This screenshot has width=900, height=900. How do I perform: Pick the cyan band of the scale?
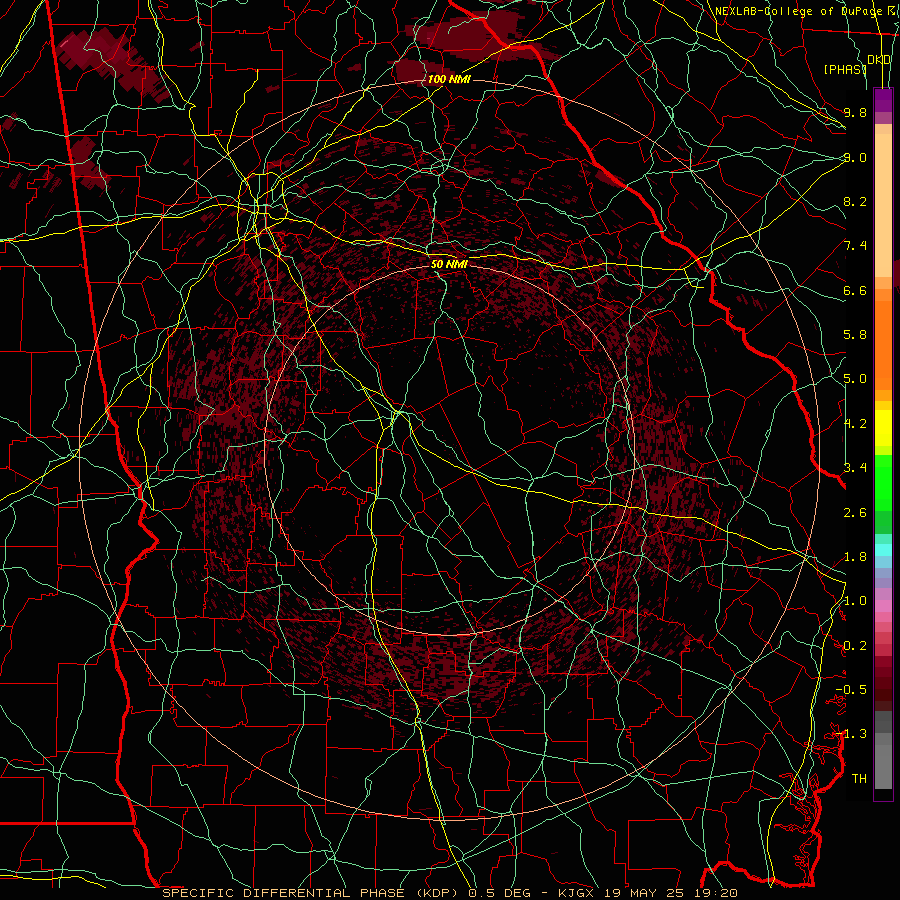coord(883,550)
